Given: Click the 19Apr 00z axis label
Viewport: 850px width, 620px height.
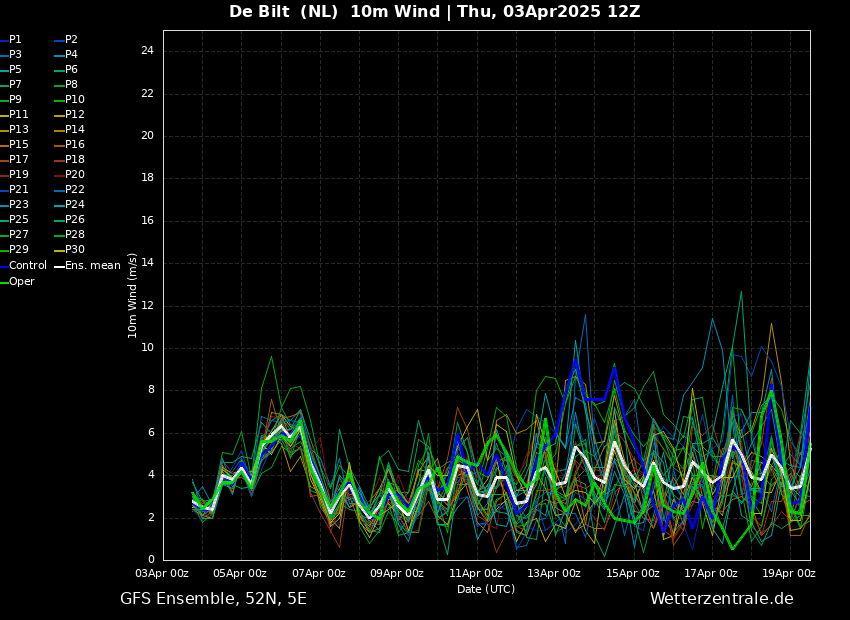Looking at the screenshot, I should pos(790,573).
